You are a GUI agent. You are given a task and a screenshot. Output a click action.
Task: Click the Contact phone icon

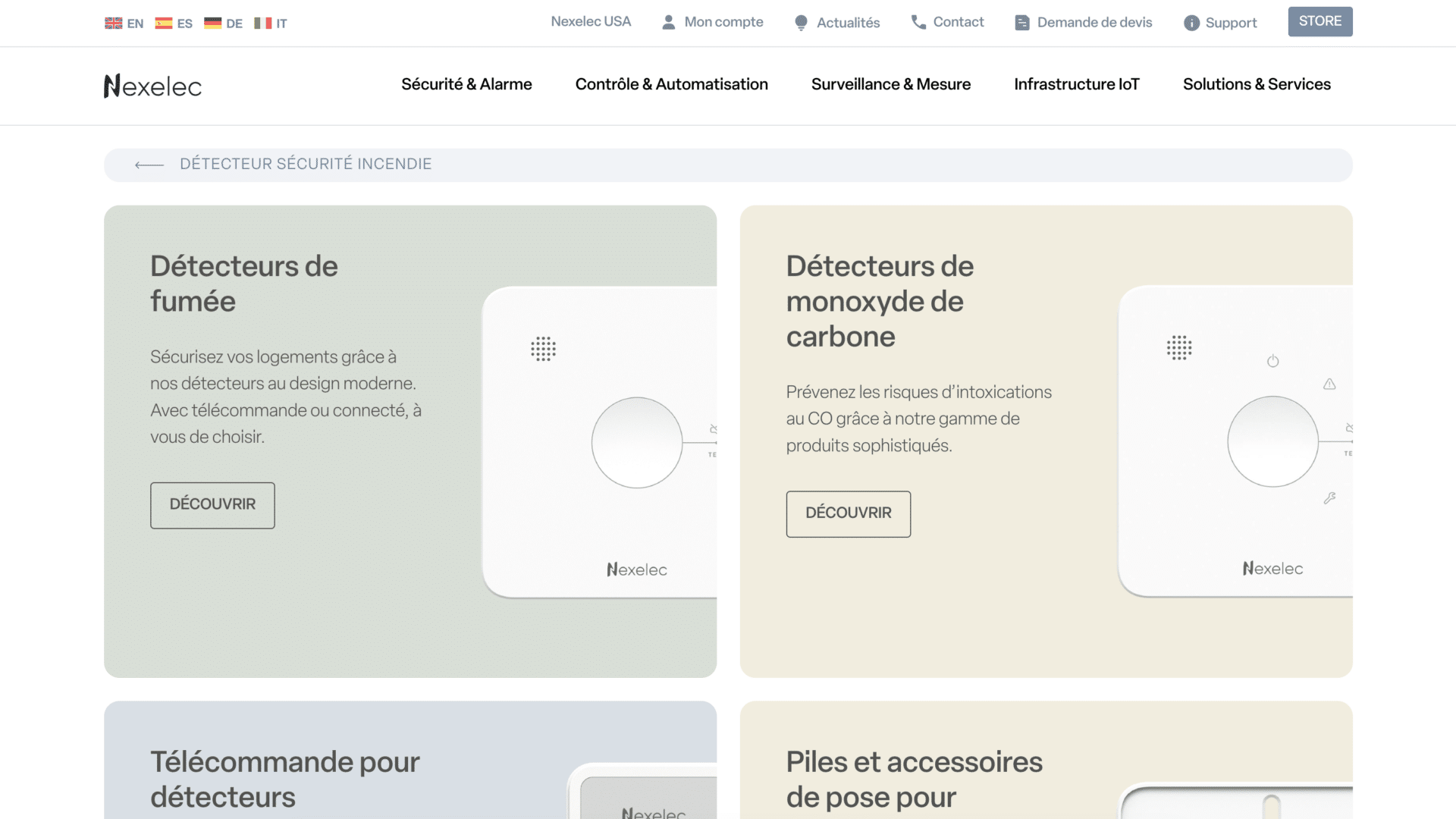[x=918, y=22]
